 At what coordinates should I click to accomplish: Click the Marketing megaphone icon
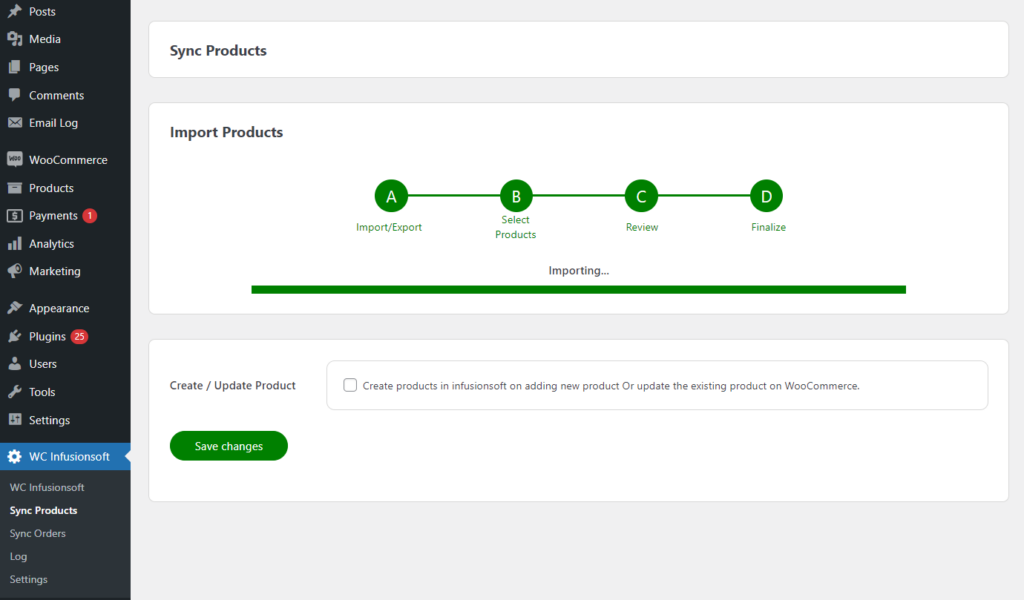click(x=14, y=271)
